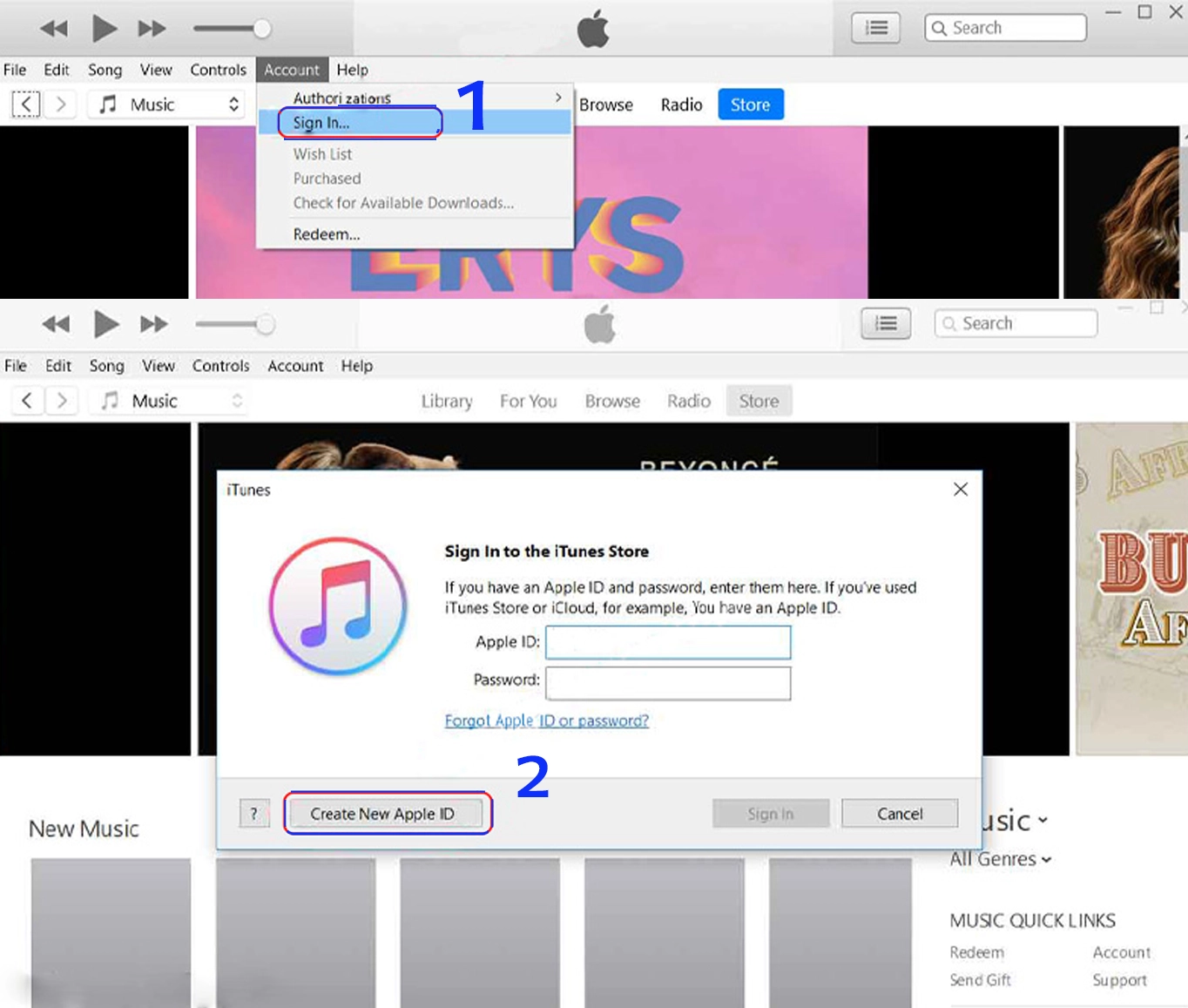This screenshot has width=1188, height=1008.
Task: Click Cancel in sign-in dialog
Action: (900, 814)
